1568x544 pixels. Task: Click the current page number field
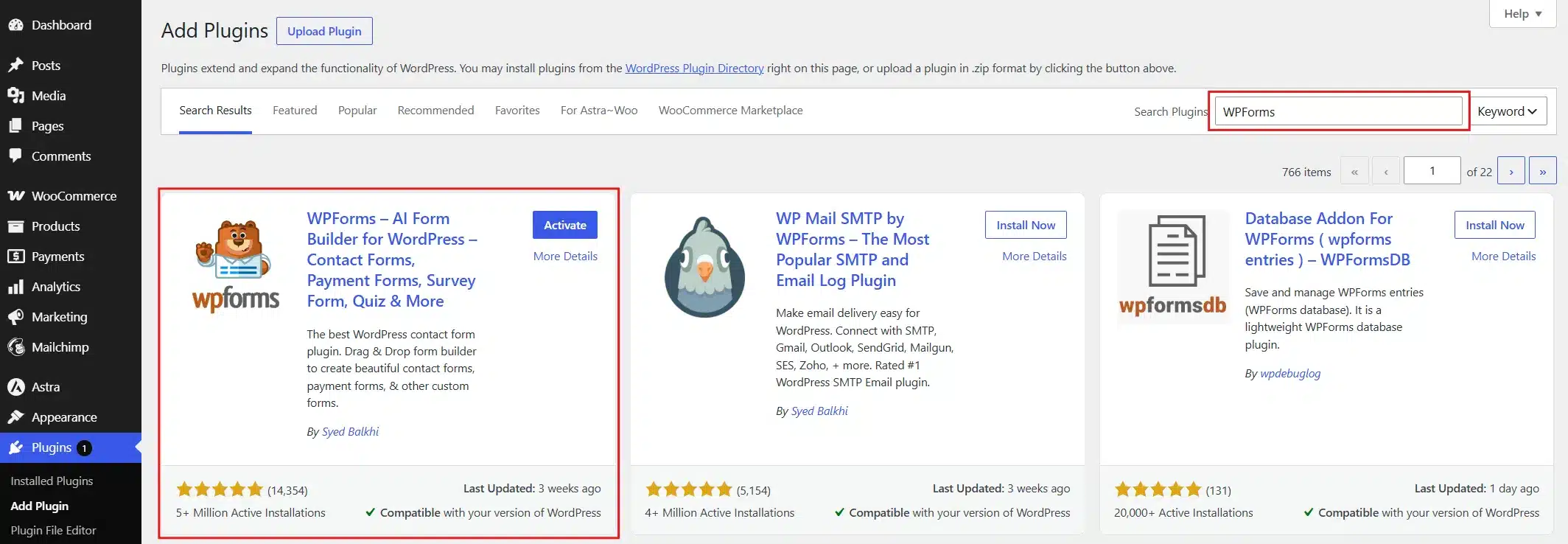(1432, 171)
